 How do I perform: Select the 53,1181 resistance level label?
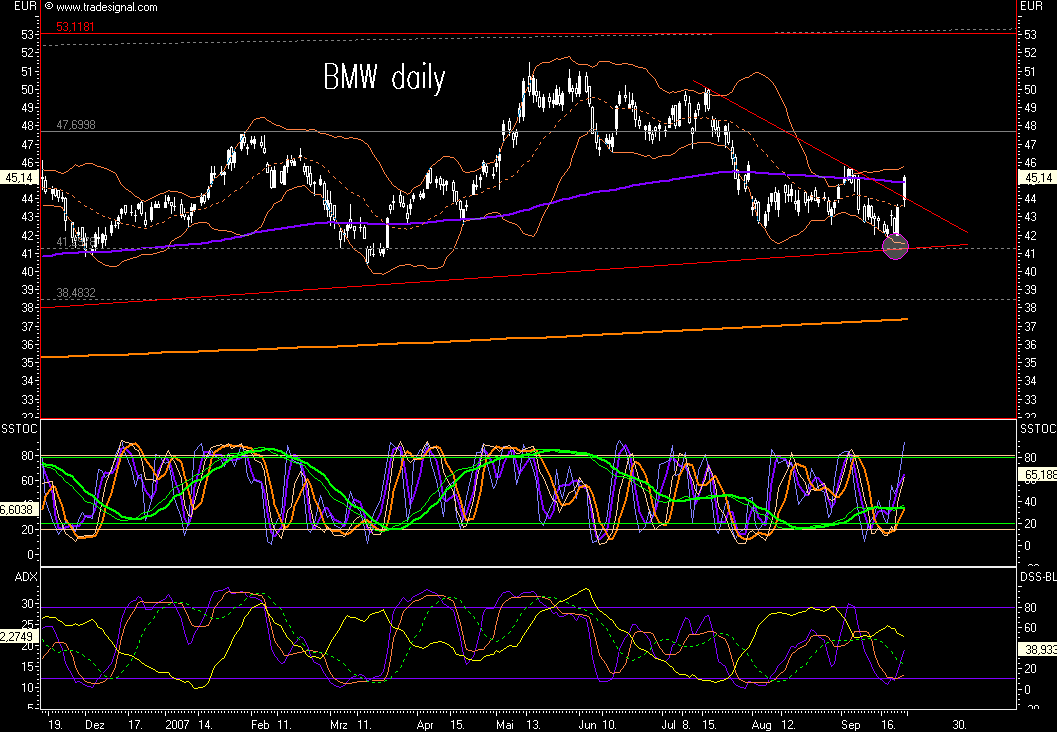[x=73, y=28]
